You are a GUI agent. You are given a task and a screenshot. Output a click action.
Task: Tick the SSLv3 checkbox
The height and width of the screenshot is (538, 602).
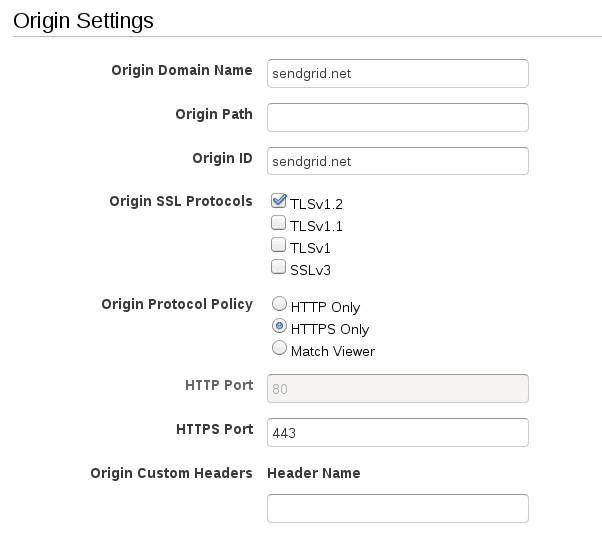pyautogui.click(x=279, y=267)
